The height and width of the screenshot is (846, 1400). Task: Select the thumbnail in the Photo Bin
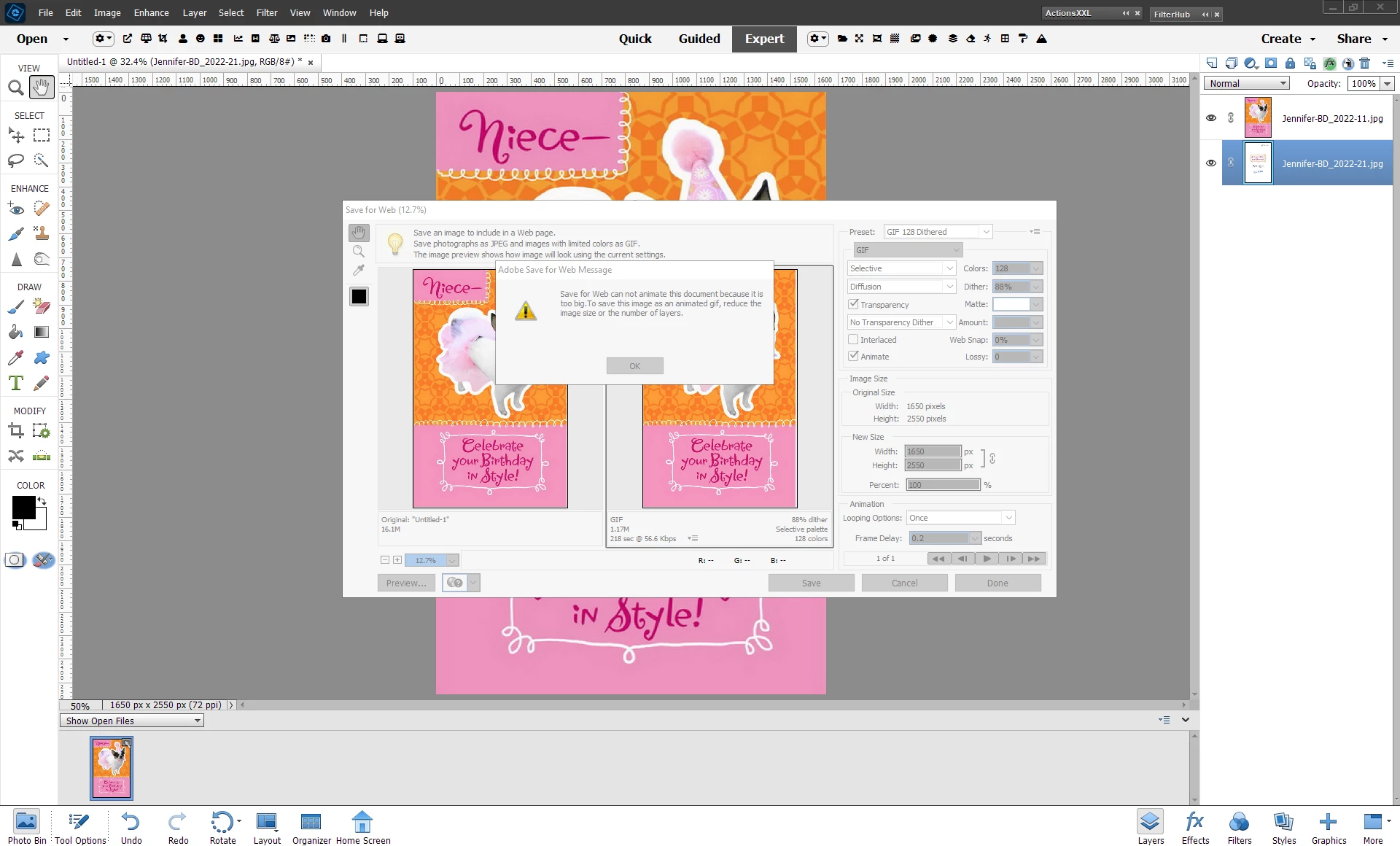[x=112, y=768]
